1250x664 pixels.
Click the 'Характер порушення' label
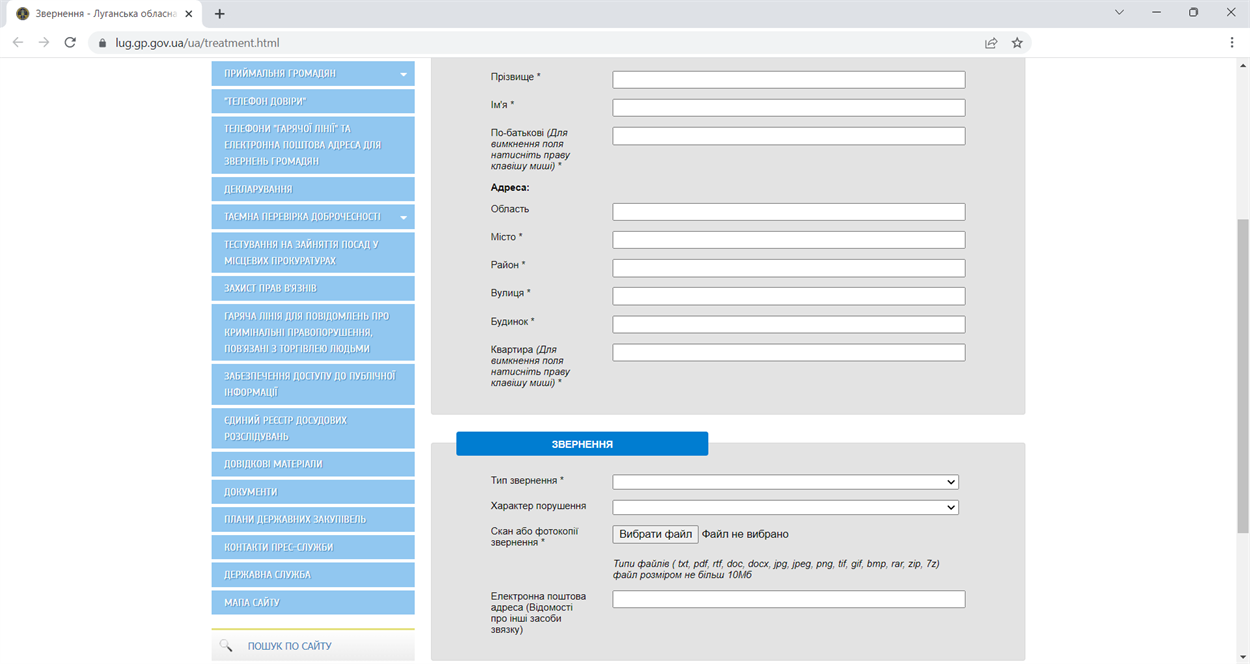pos(539,506)
